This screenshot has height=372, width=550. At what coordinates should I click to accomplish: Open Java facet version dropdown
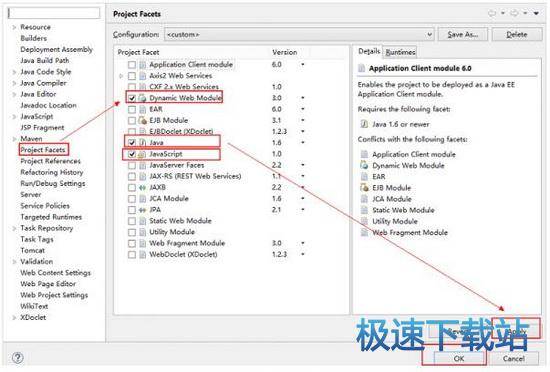pyautogui.click(x=302, y=142)
